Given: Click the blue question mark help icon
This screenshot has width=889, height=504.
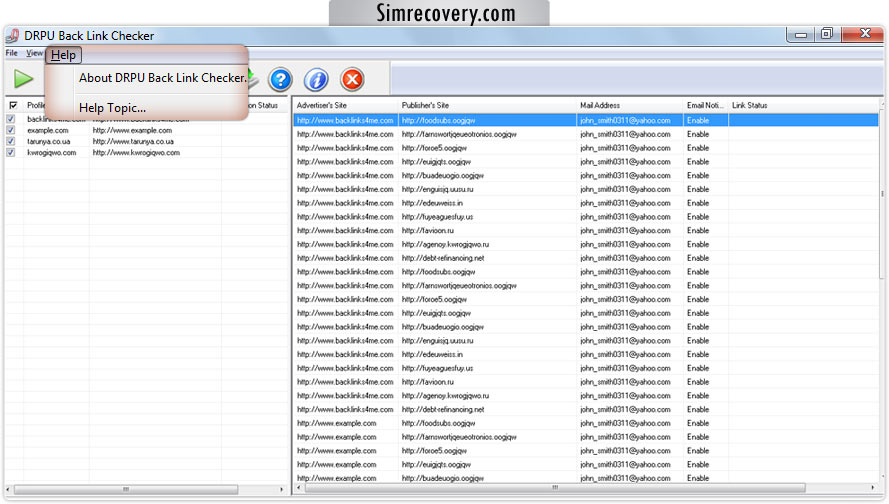Looking at the screenshot, I should pyautogui.click(x=281, y=78).
